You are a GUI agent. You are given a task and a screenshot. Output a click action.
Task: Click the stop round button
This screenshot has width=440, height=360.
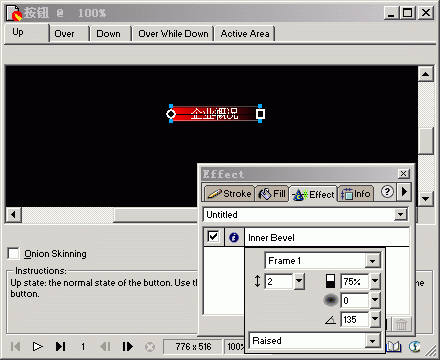click(x=150, y=347)
